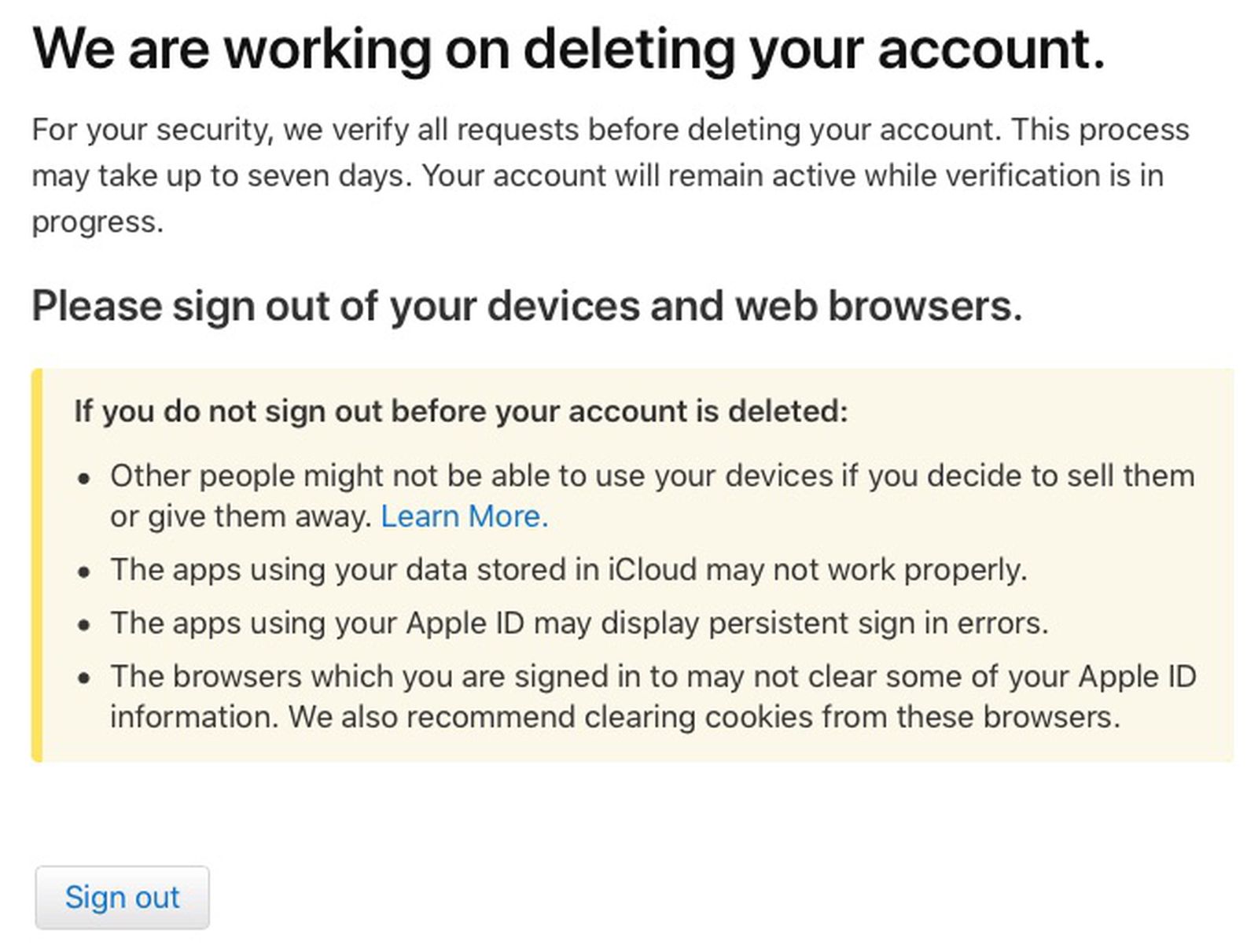Image resolution: width=1258 pixels, height=952 pixels.
Task: Click the bullet dot before "The browsers which"
Action: tap(84, 678)
